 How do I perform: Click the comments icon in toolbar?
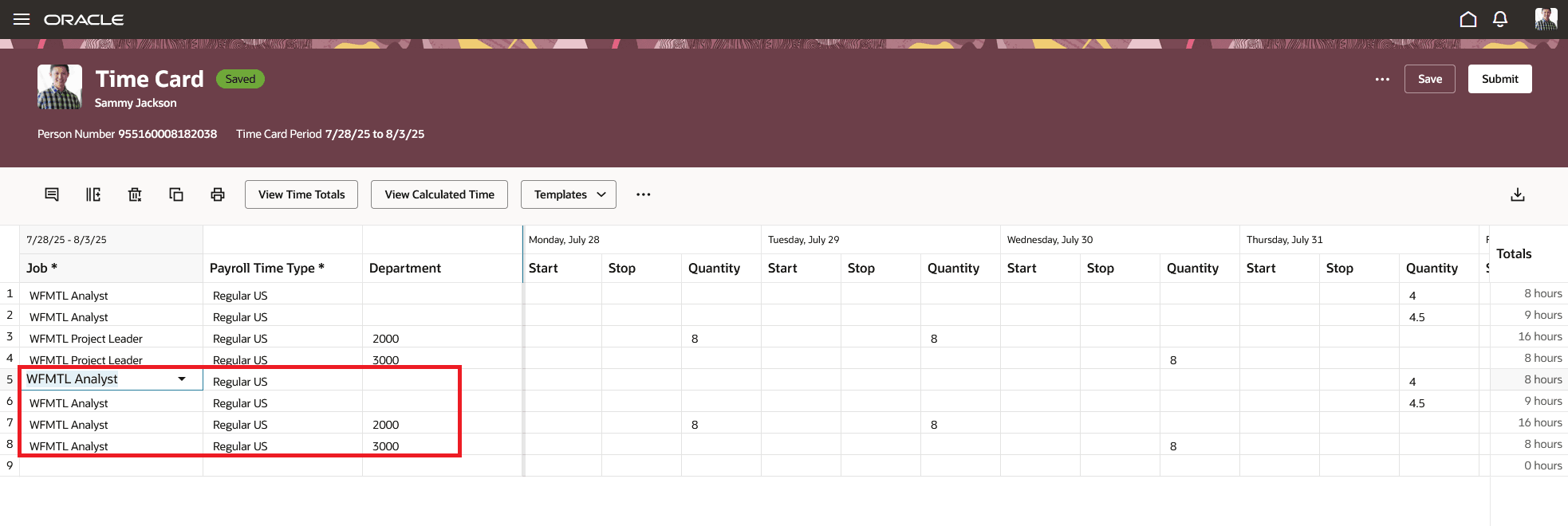point(52,194)
